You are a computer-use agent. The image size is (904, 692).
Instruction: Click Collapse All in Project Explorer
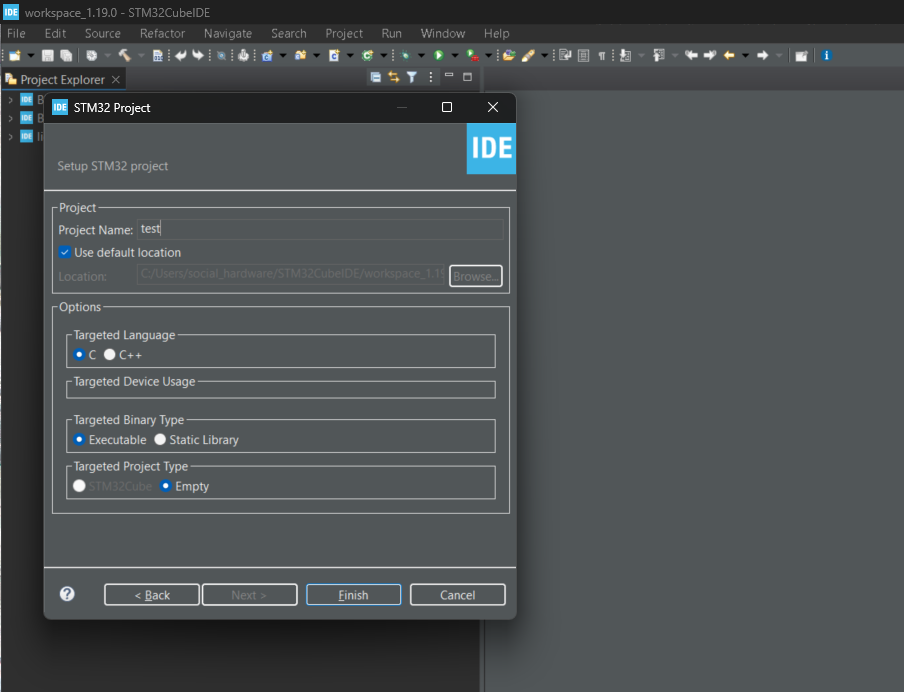point(375,77)
